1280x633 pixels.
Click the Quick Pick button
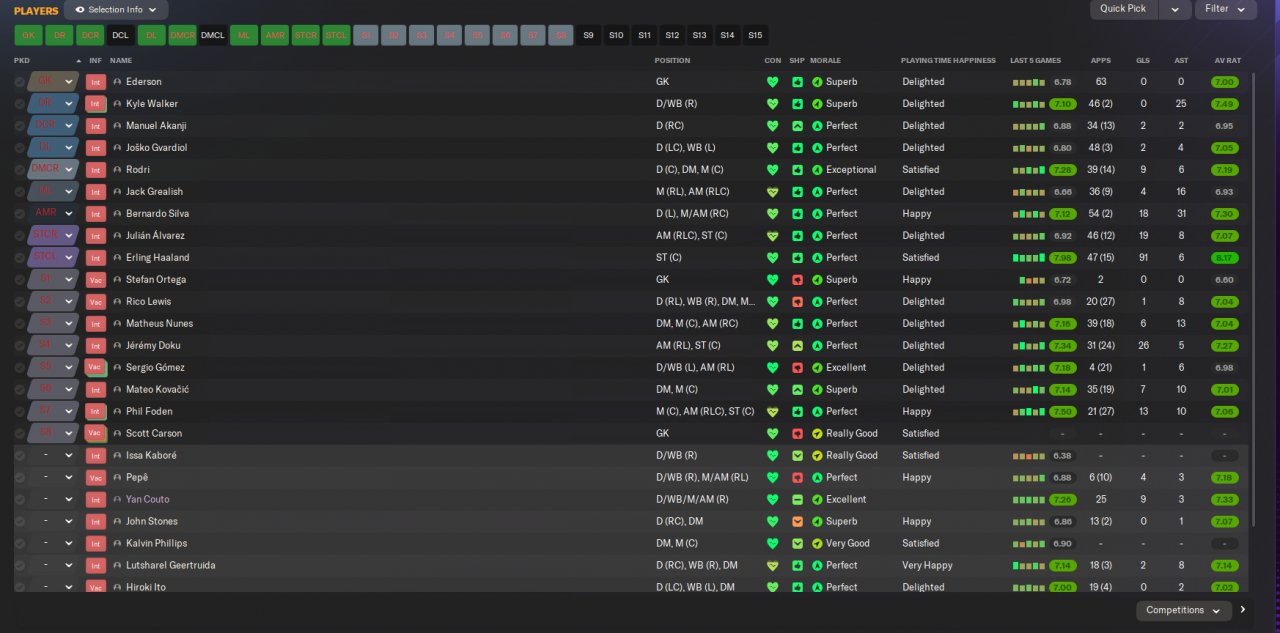coord(1123,9)
